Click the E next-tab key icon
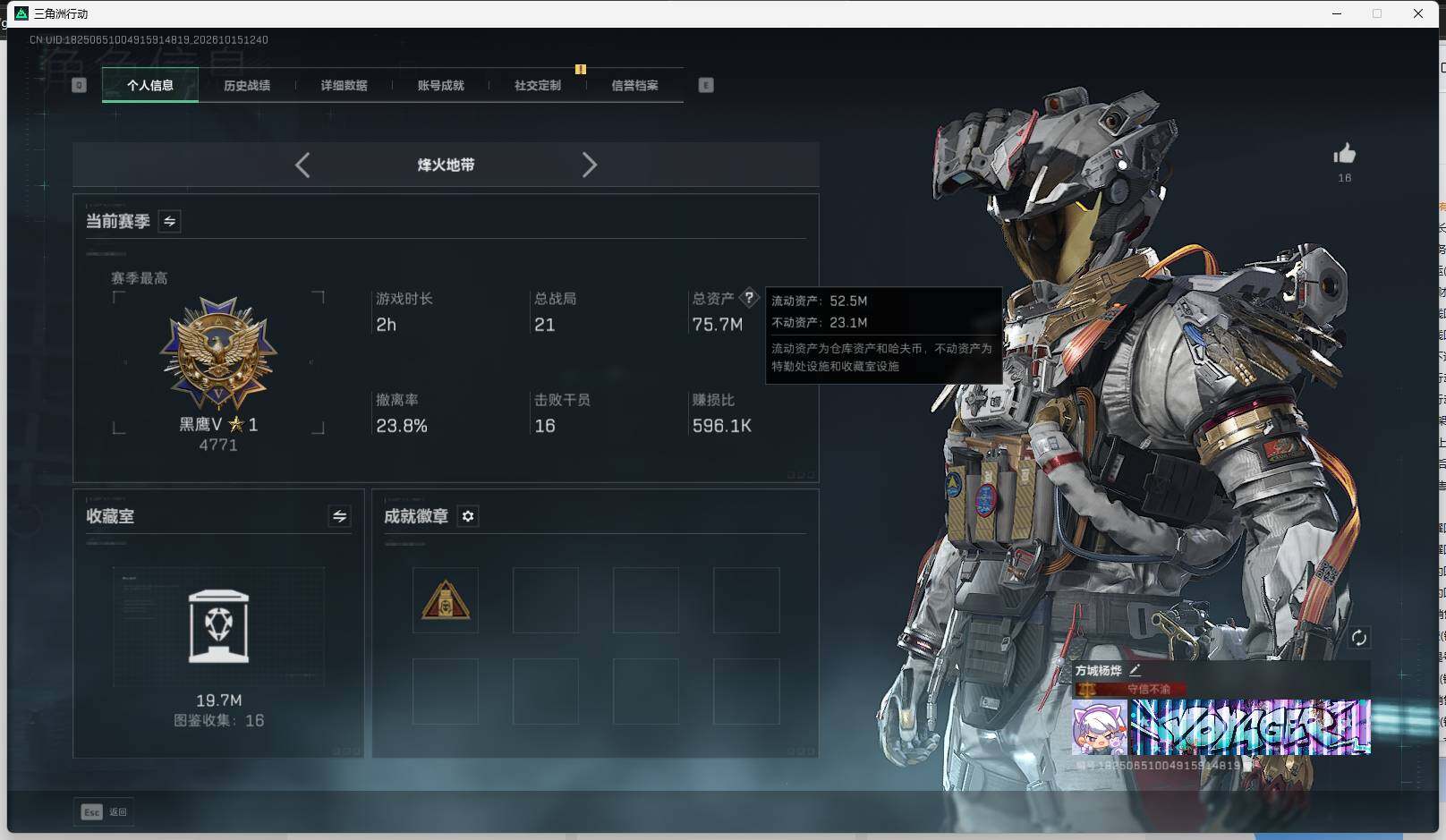1446x840 pixels. (x=706, y=85)
